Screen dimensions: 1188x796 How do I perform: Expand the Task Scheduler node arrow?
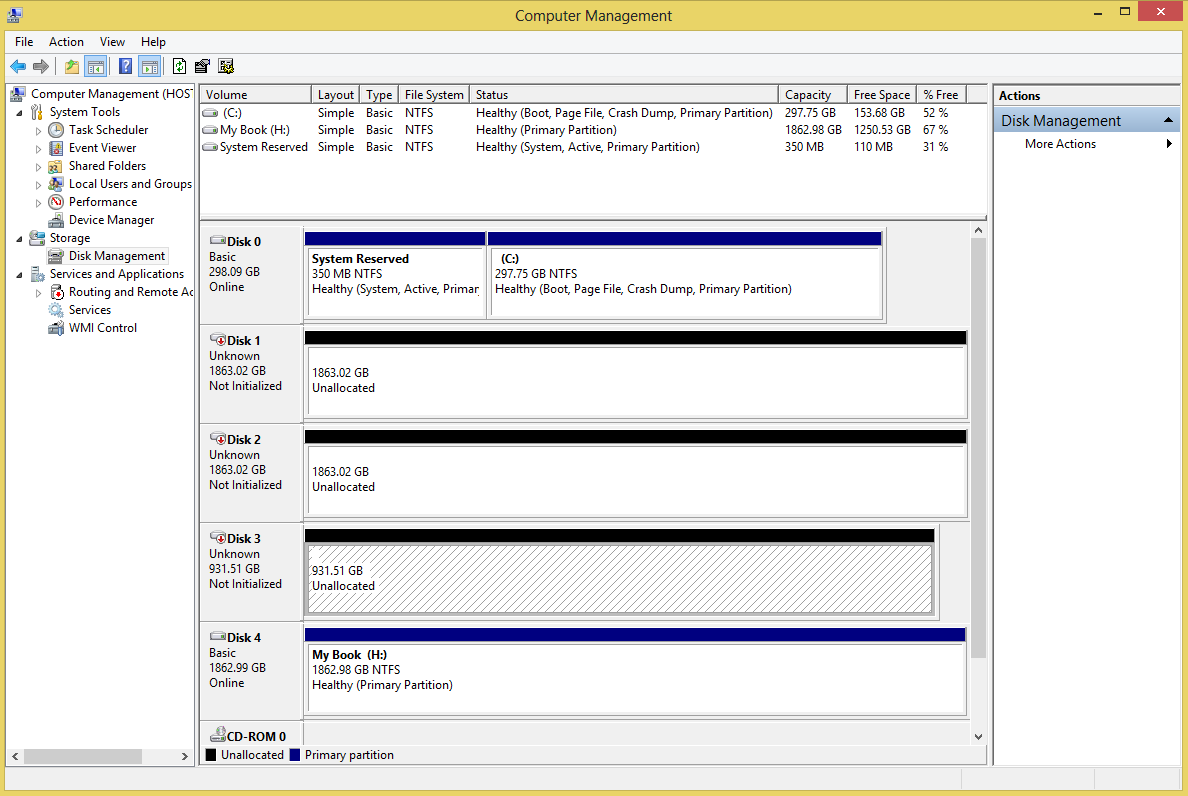point(39,131)
